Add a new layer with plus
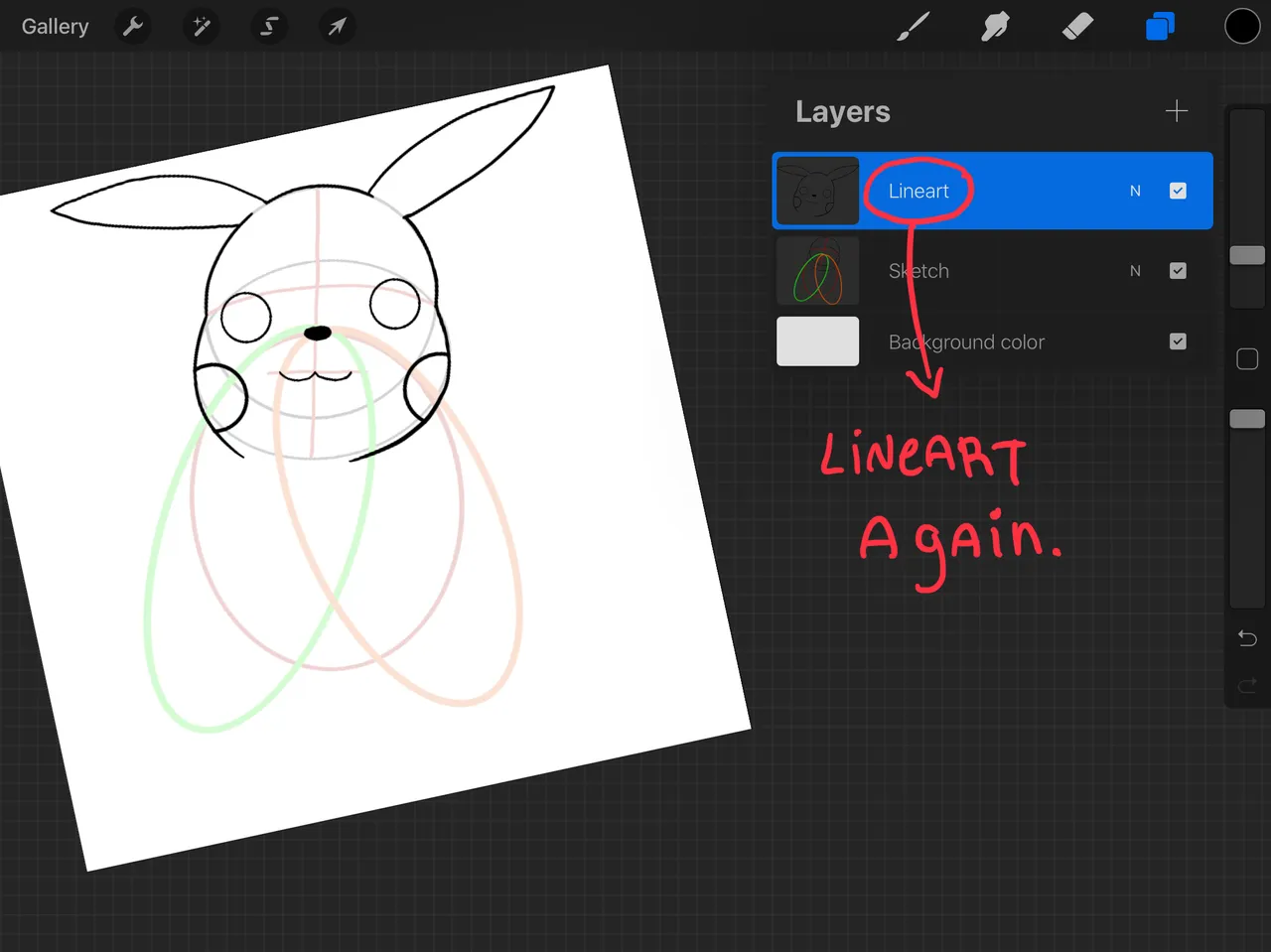This screenshot has width=1271, height=952. (x=1176, y=111)
